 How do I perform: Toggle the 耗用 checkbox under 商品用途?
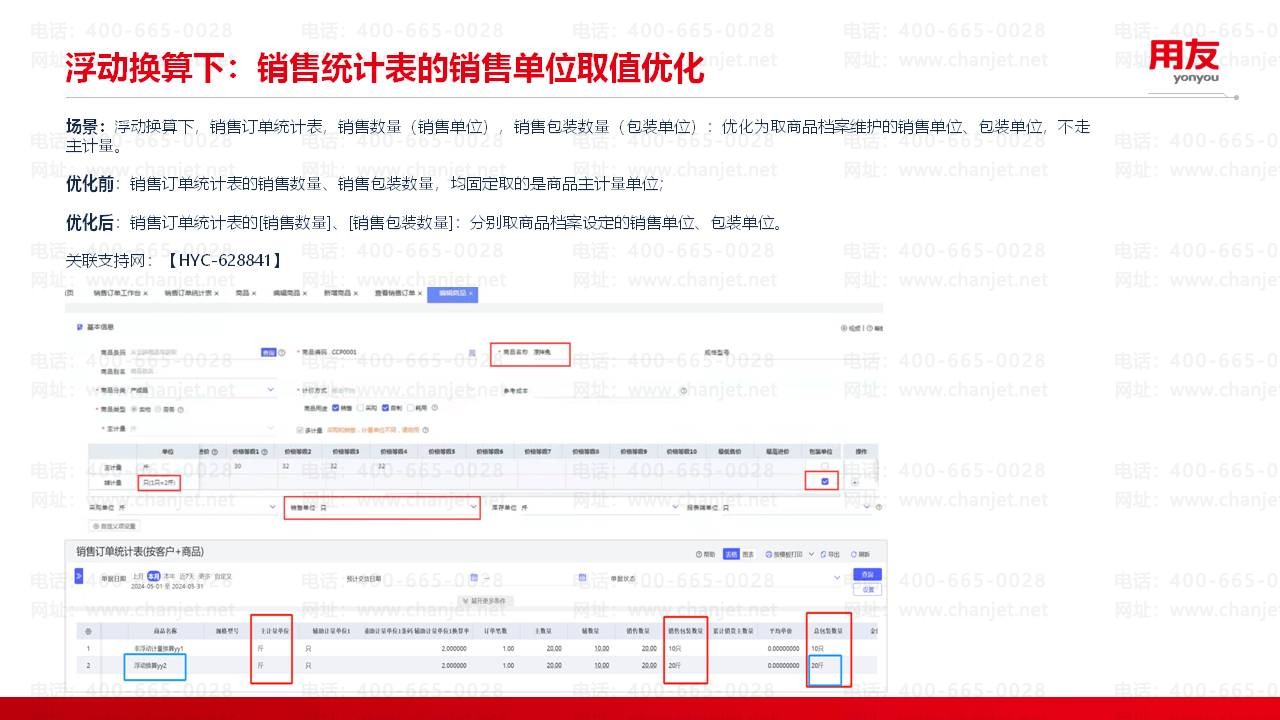pyautogui.click(x=410, y=408)
